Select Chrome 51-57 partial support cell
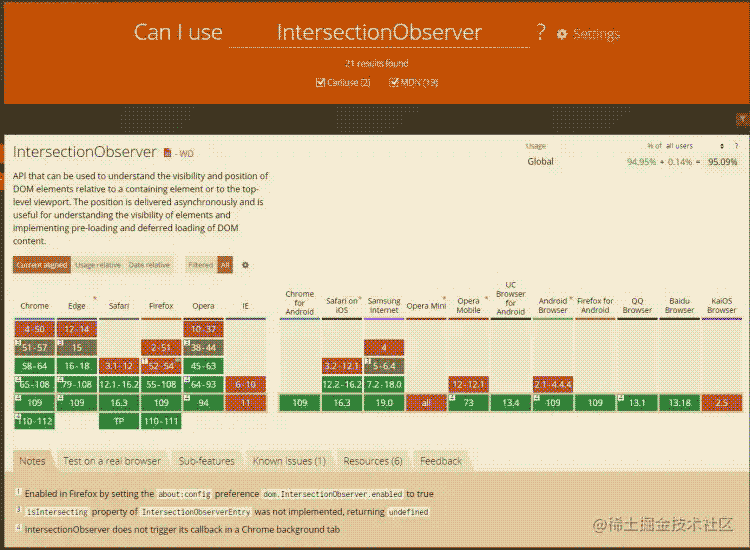 (34, 348)
